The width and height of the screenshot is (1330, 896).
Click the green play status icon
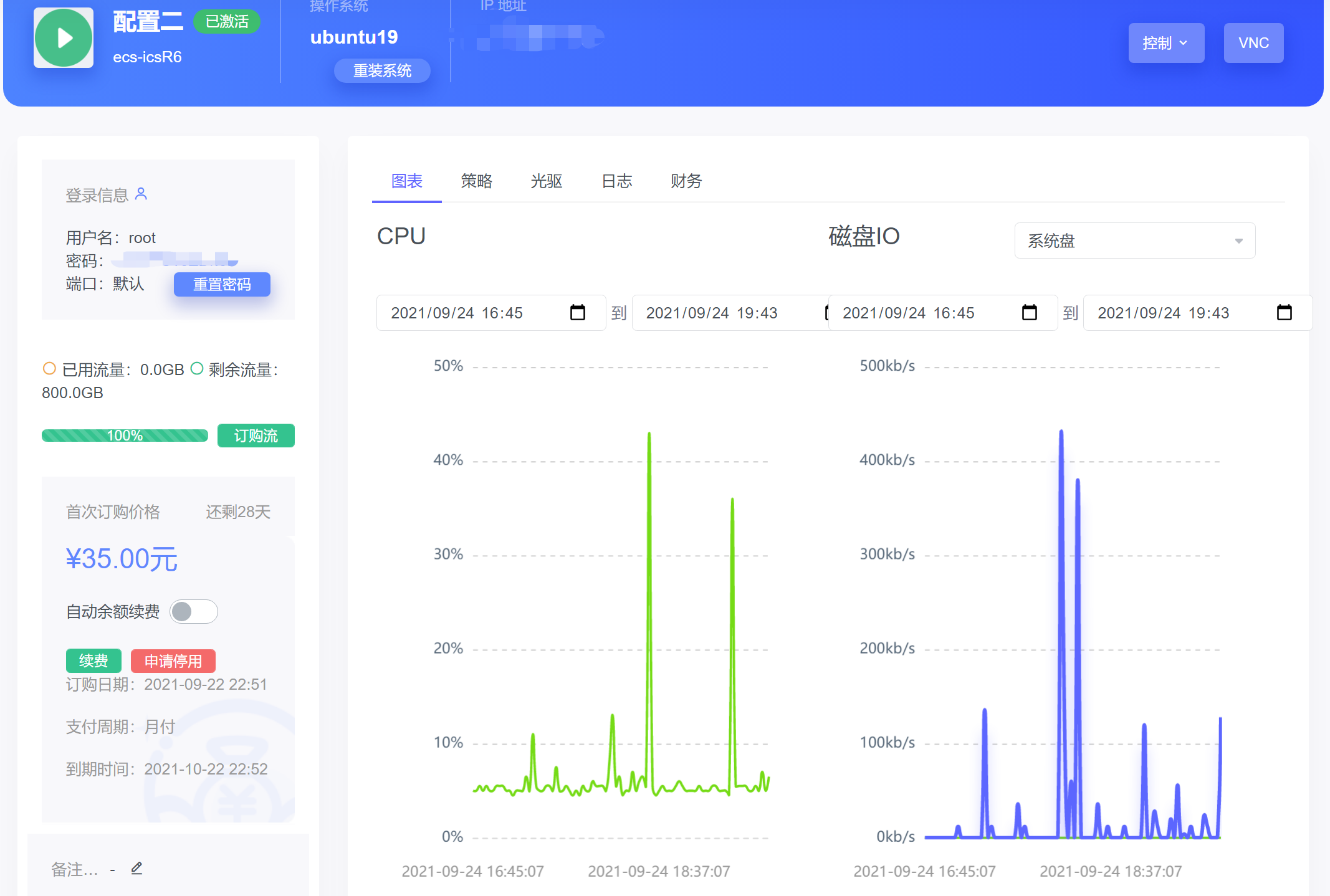click(x=64, y=38)
